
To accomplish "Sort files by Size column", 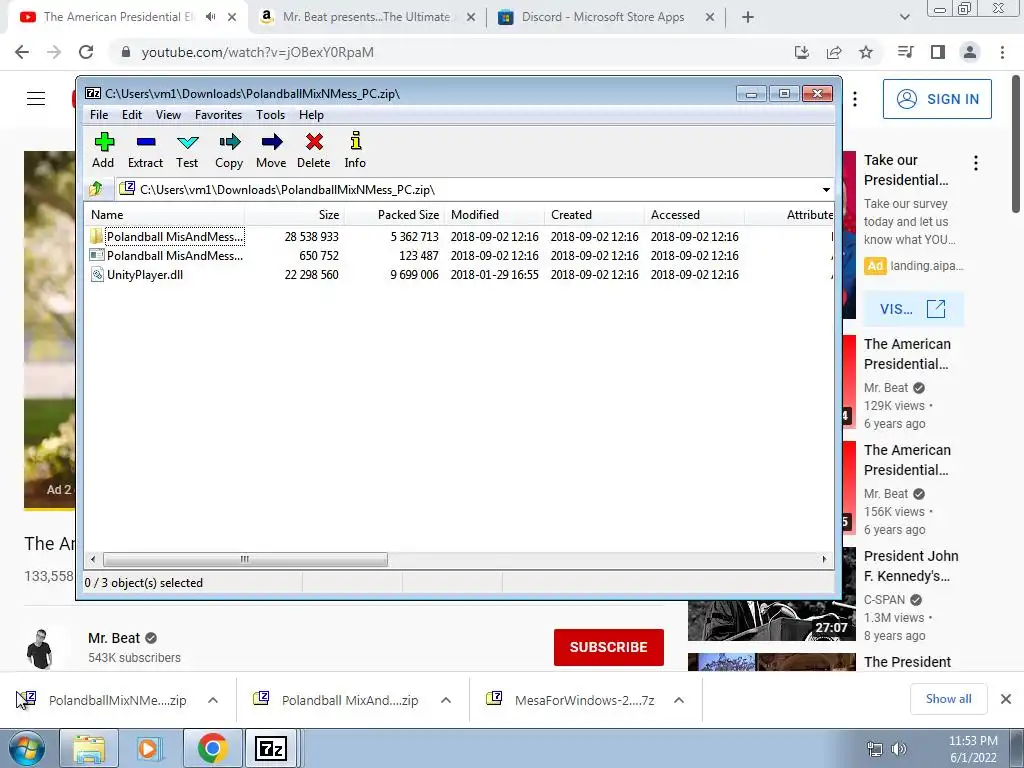I will click(x=295, y=215).
